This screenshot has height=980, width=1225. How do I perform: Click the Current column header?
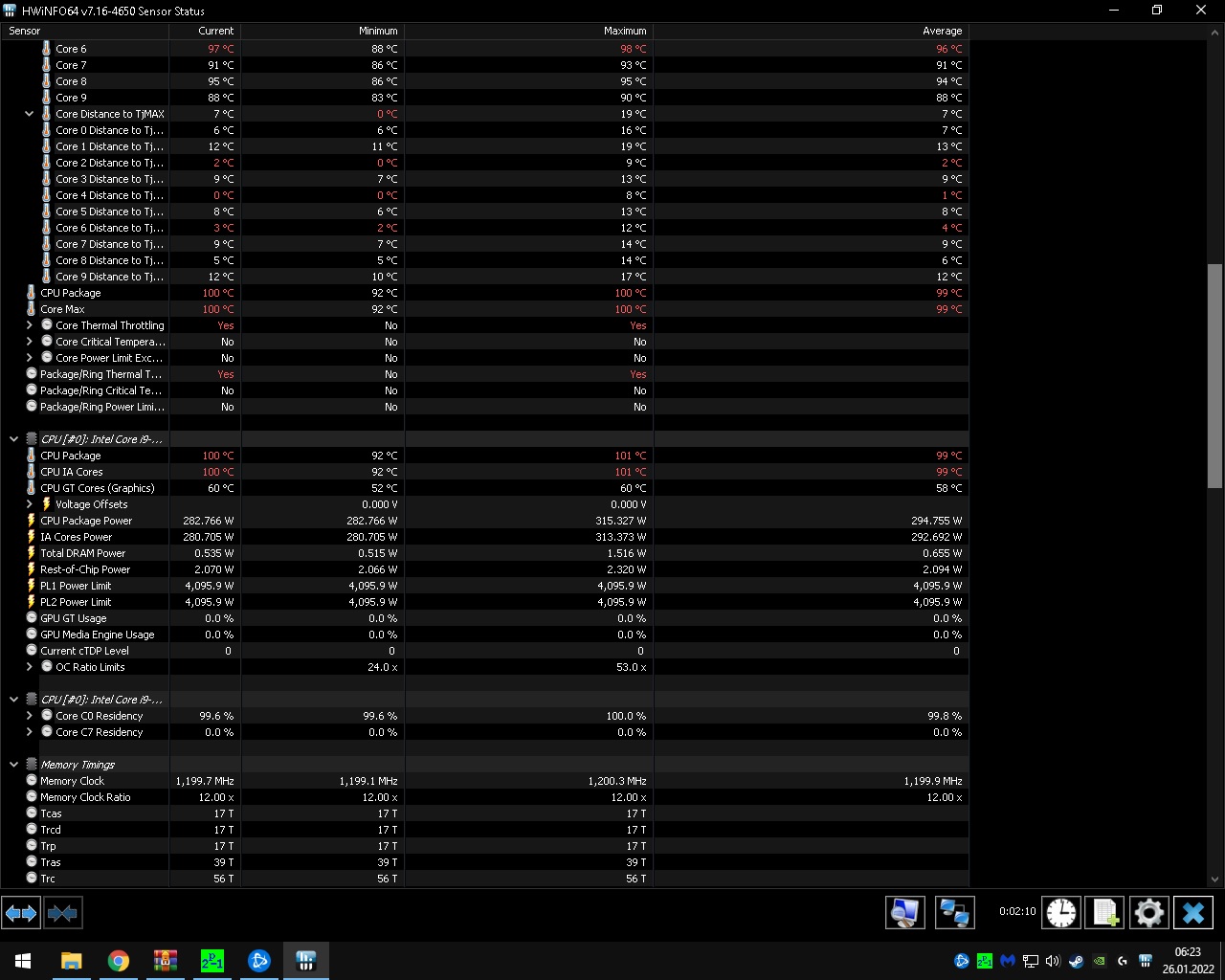click(x=205, y=31)
